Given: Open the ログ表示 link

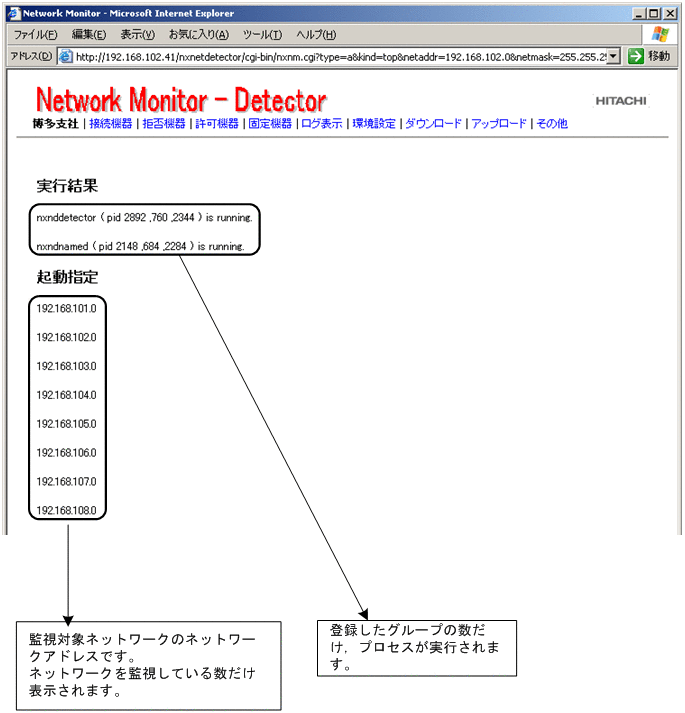Looking at the screenshot, I should pos(322,124).
